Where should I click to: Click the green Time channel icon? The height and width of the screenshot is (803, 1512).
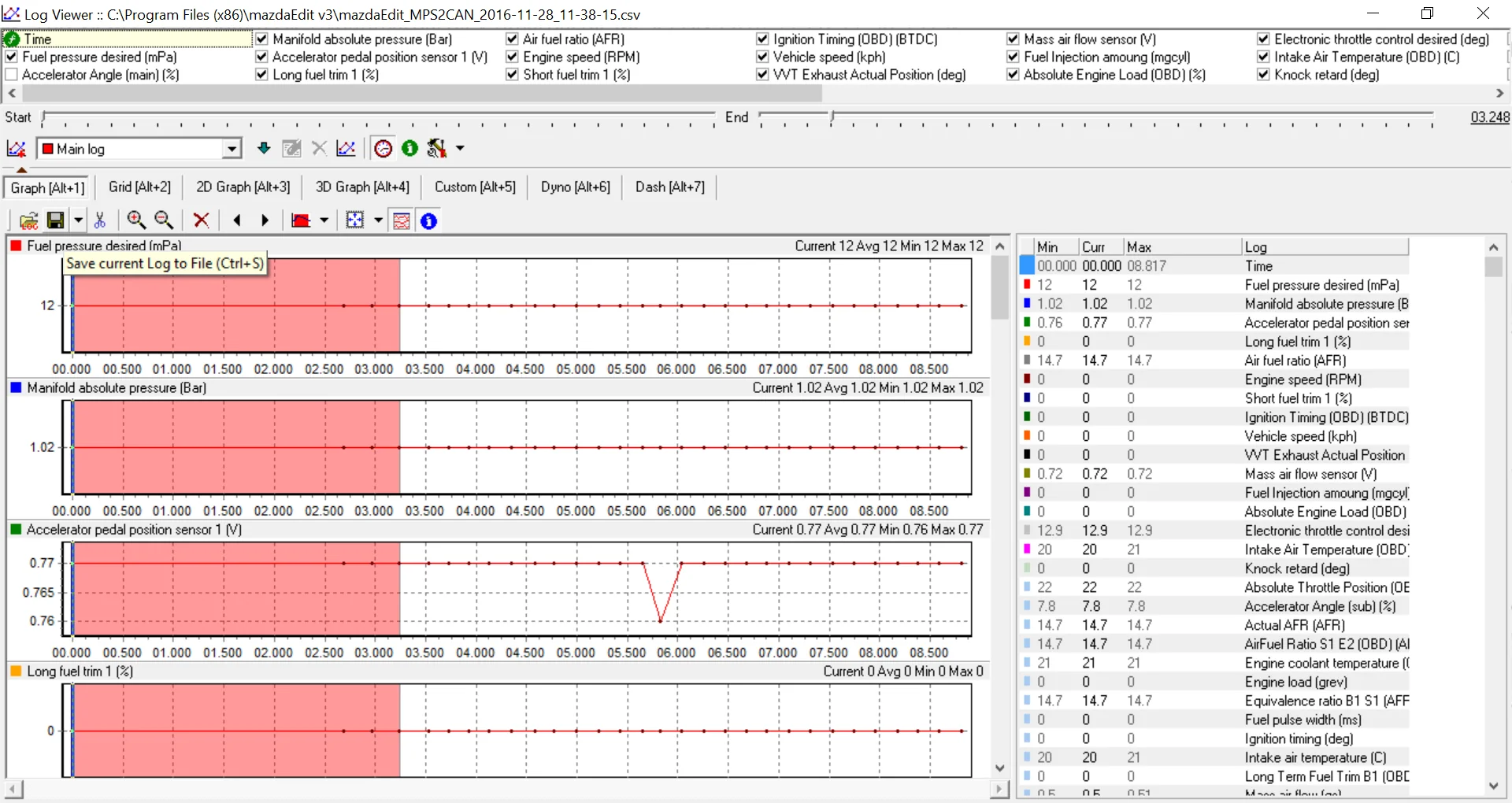click(12, 39)
